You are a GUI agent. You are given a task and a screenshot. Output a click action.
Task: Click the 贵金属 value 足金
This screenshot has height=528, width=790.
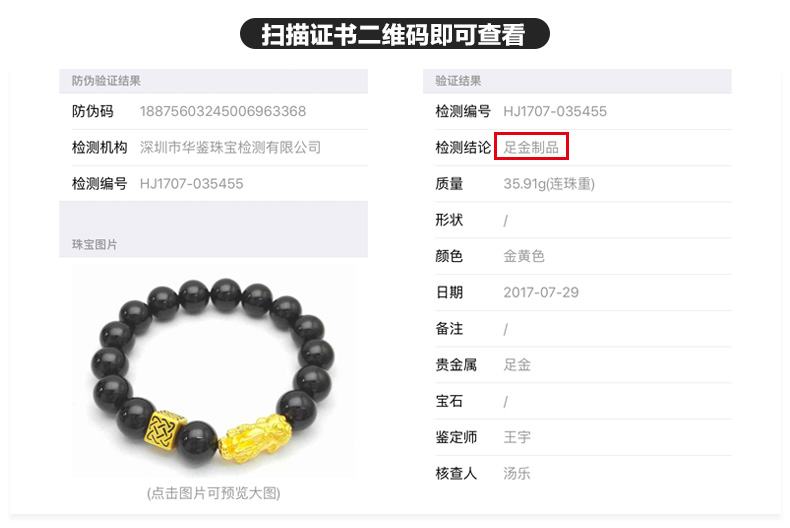pos(517,365)
